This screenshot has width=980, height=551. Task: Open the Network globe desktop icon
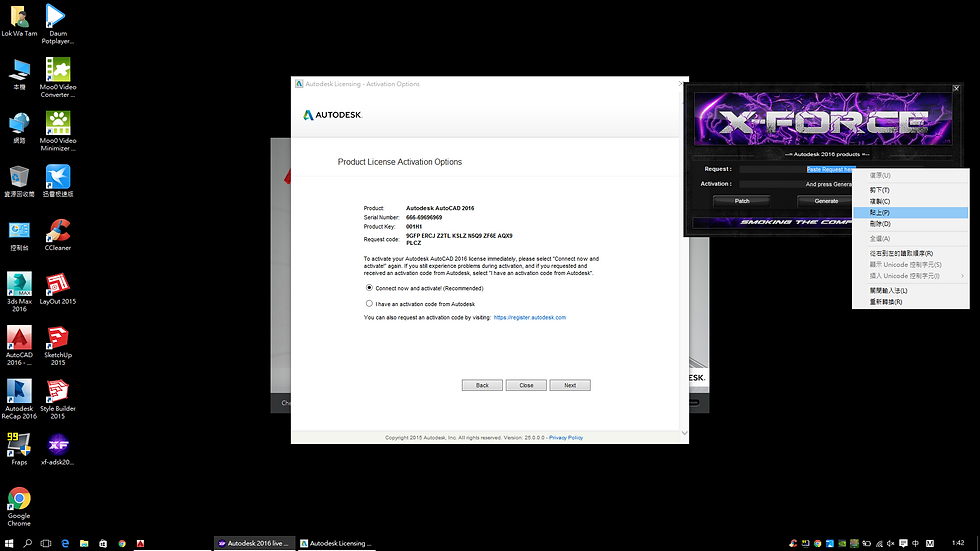(19, 128)
